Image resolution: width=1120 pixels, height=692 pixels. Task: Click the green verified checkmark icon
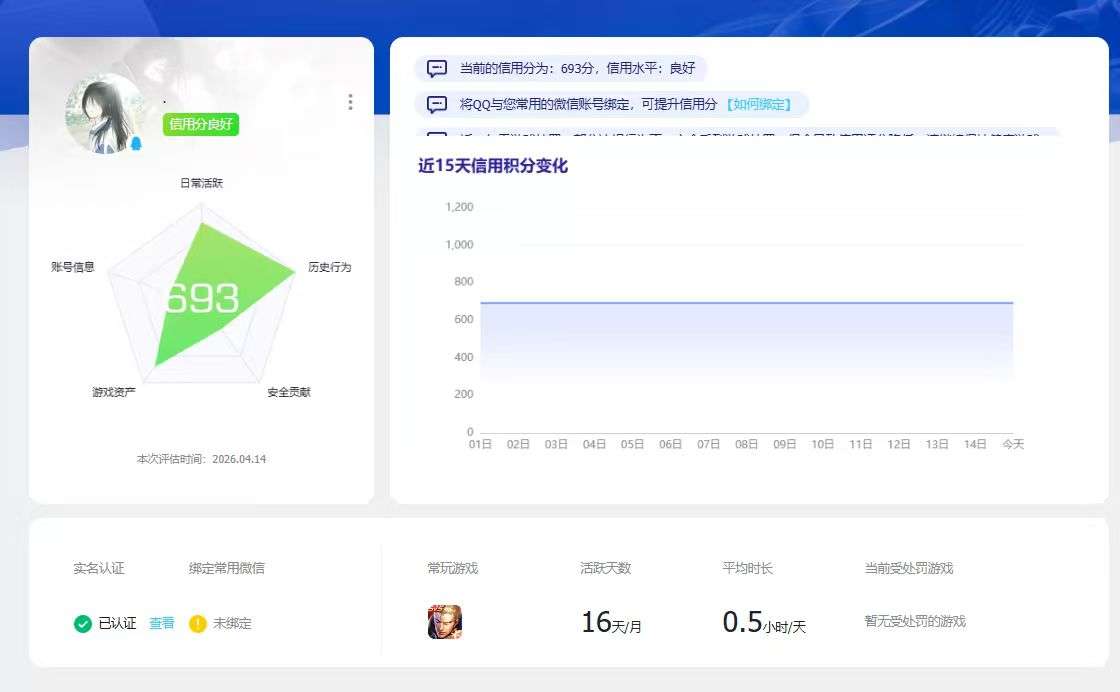(x=83, y=623)
